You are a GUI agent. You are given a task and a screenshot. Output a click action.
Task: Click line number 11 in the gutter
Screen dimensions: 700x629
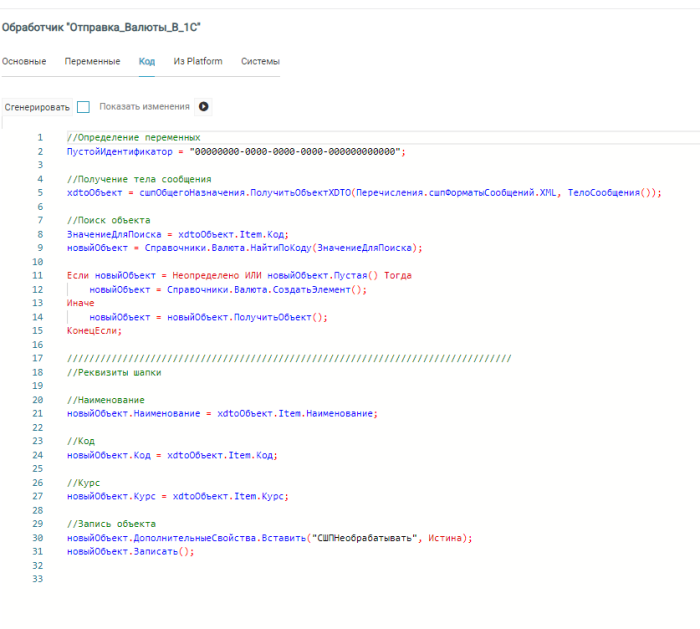[x=38, y=275]
